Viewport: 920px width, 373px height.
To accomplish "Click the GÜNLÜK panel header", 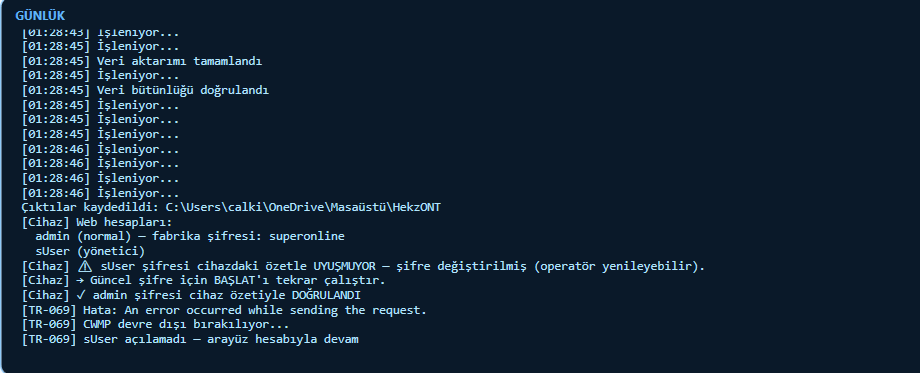I will pos(40,16).
